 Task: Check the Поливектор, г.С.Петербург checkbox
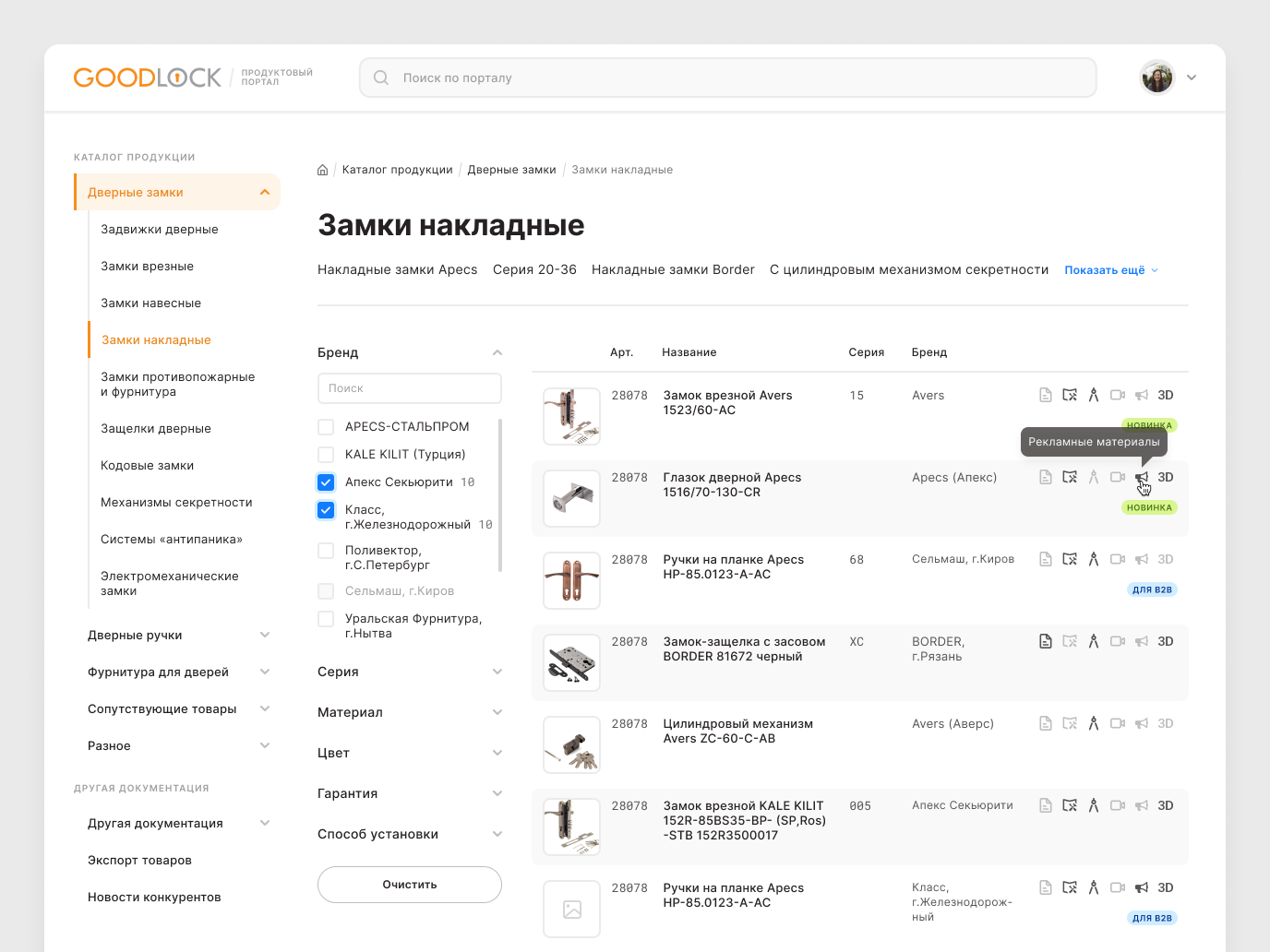[x=326, y=551]
